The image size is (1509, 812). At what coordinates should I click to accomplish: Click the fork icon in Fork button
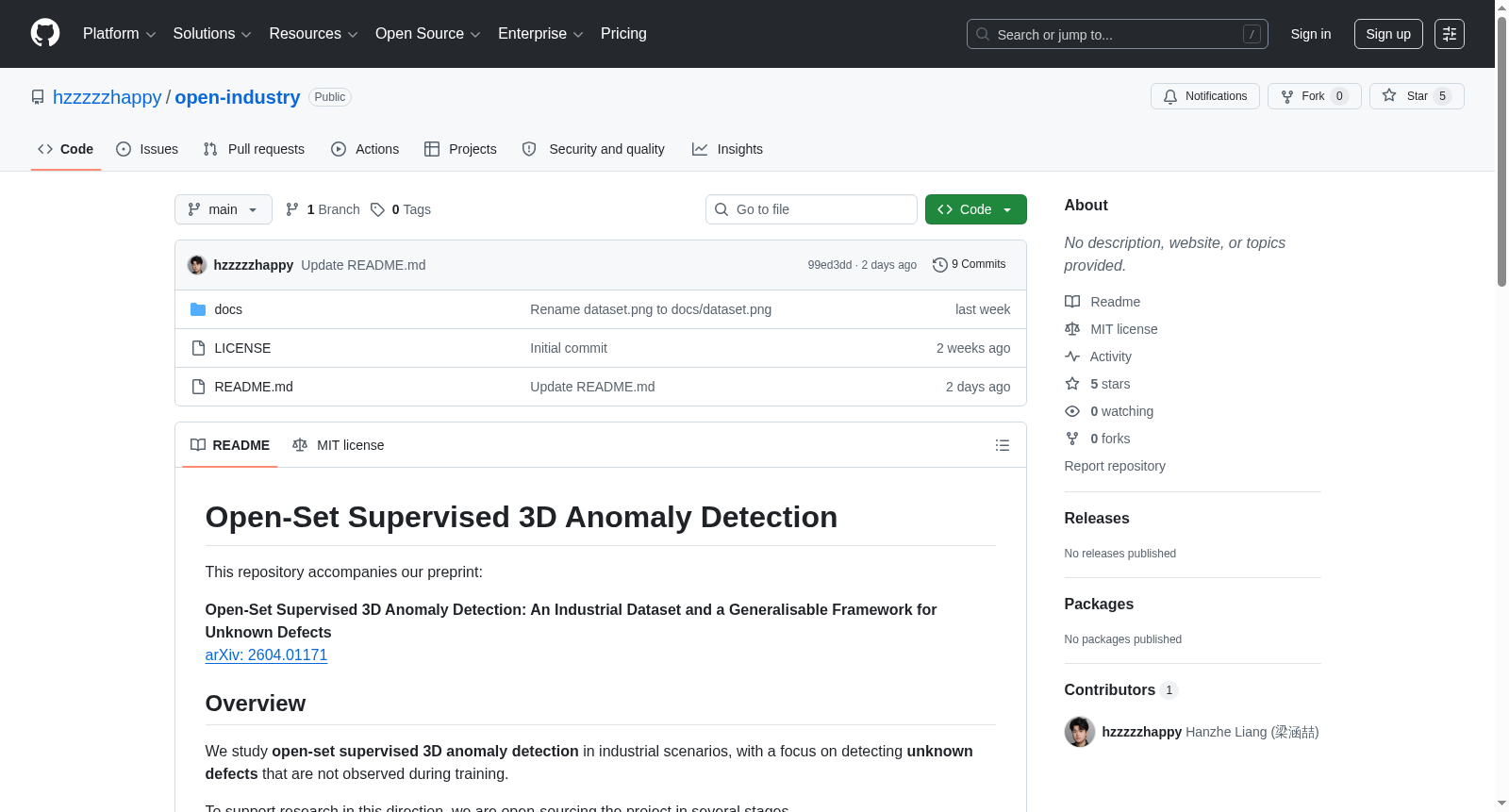[1287, 96]
